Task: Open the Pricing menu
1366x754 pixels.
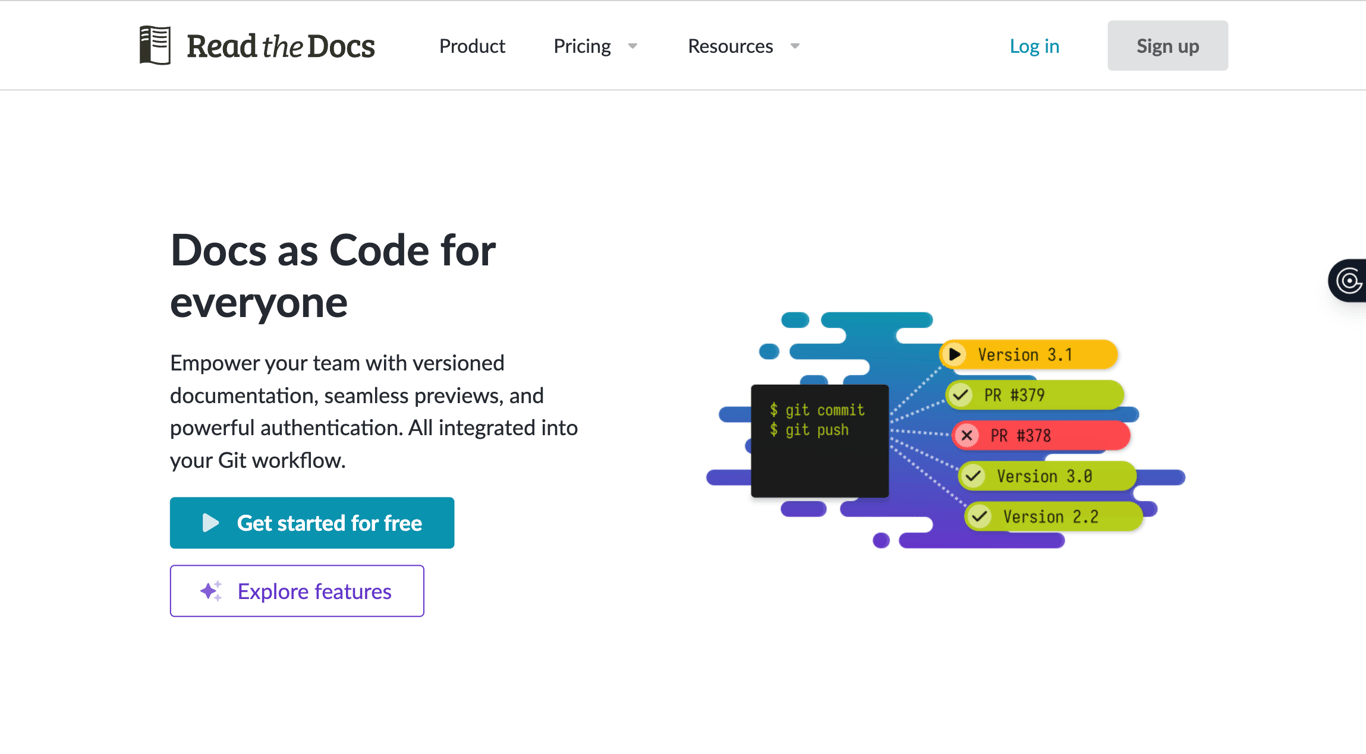Action: click(582, 46)
